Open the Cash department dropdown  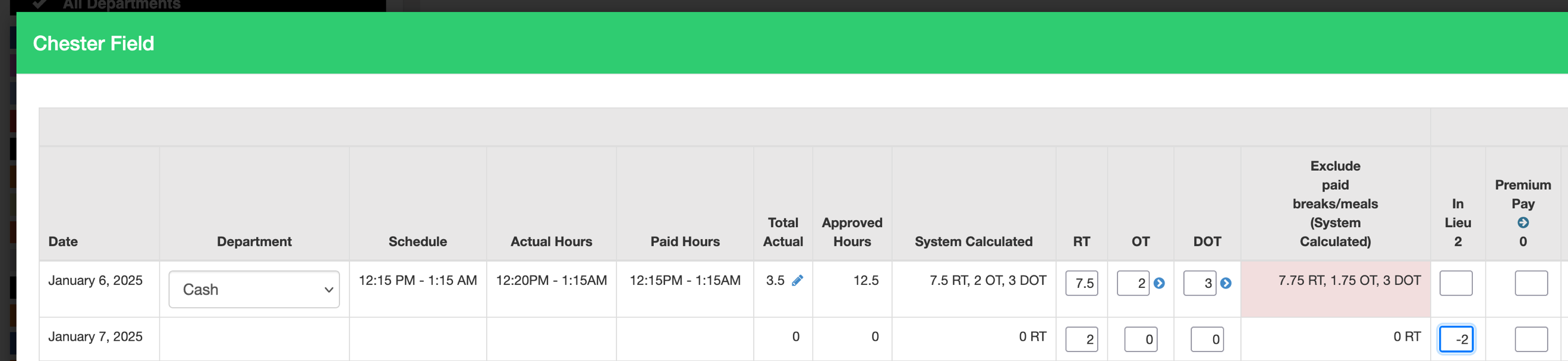254,289
